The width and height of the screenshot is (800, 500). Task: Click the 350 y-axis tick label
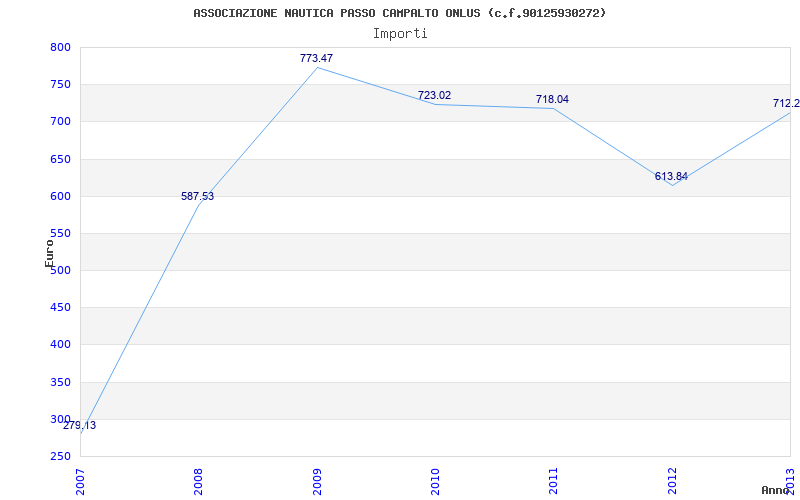(x=60, y=382)
